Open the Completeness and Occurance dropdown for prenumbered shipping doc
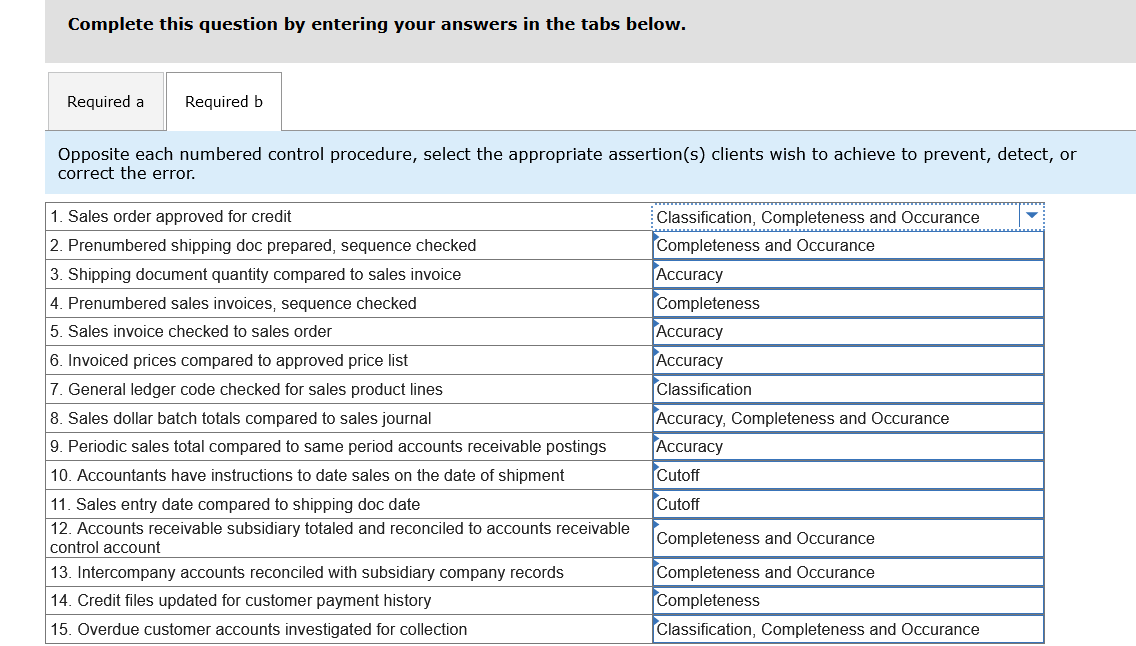Viewport: 1136px width, 646px height. point(848,245)
